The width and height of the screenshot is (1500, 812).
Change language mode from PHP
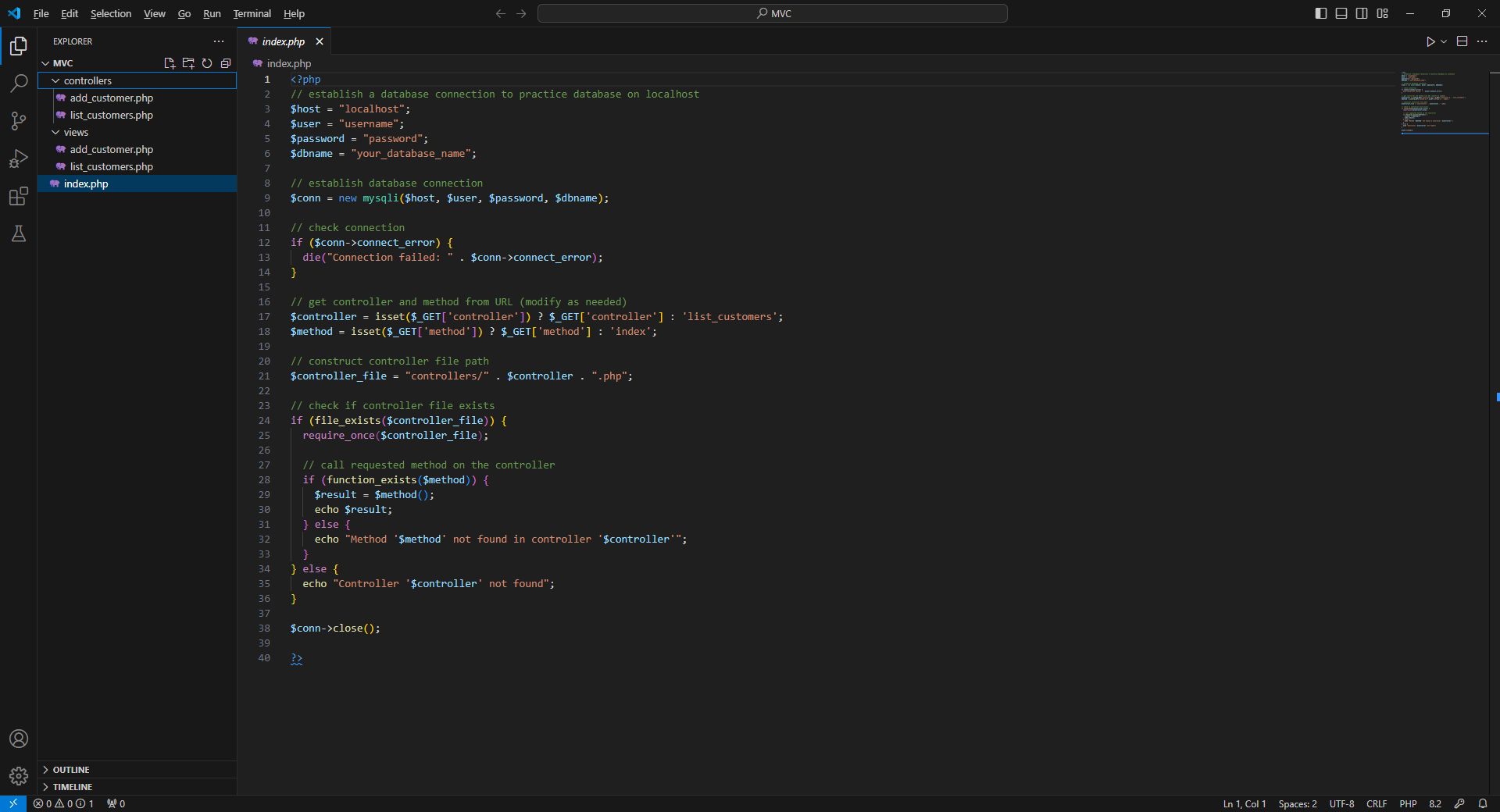coord(1408,803)
